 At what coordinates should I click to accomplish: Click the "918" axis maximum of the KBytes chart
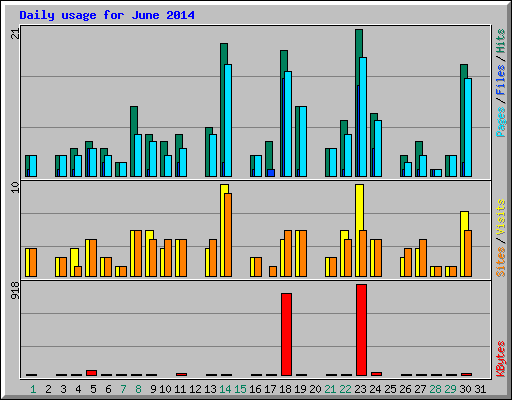15,290
